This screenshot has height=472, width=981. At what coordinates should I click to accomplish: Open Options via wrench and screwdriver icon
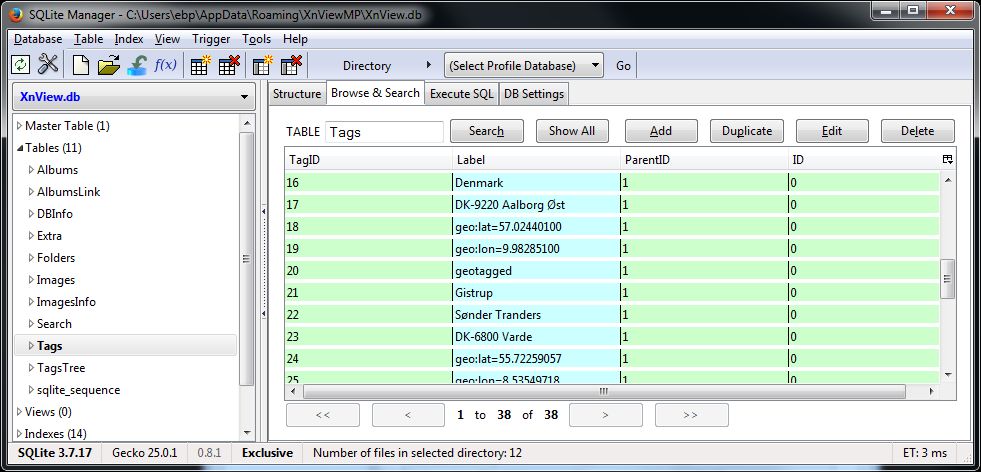(48, 64)
